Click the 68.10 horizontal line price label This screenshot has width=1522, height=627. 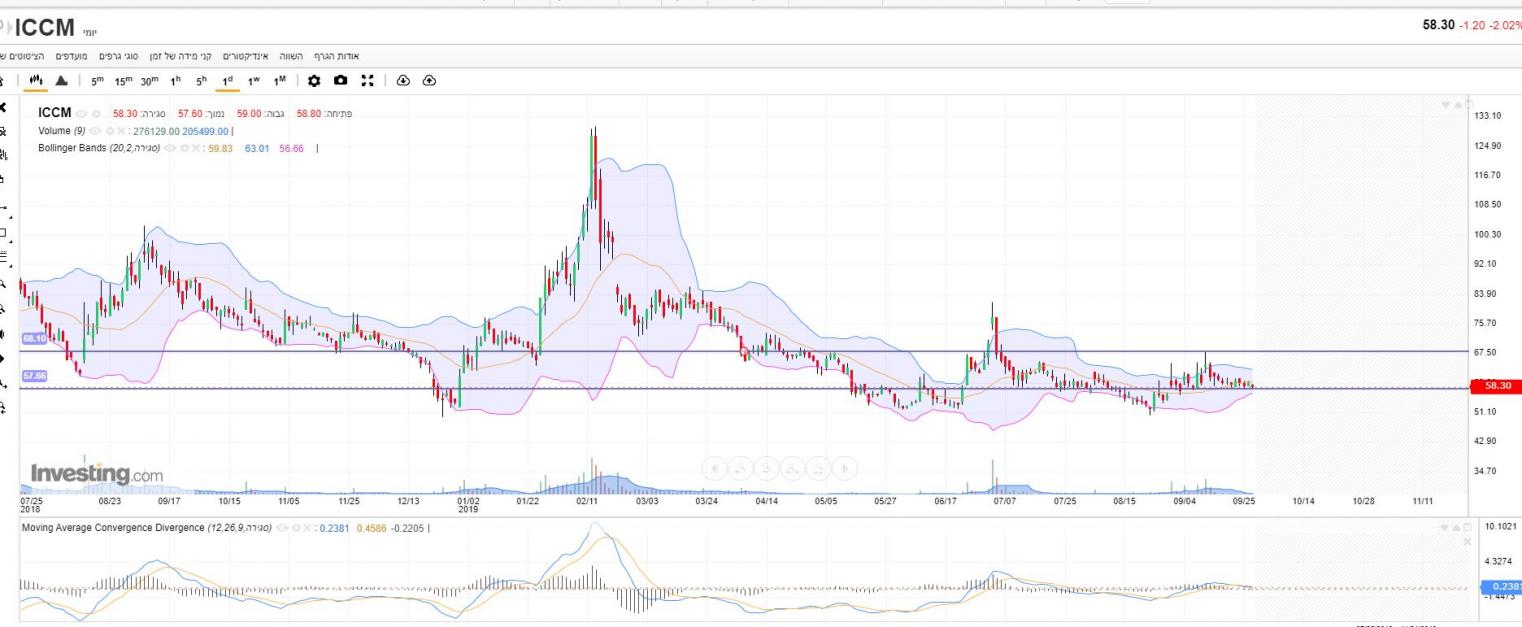pyautogui.click(x=34, y=339)
